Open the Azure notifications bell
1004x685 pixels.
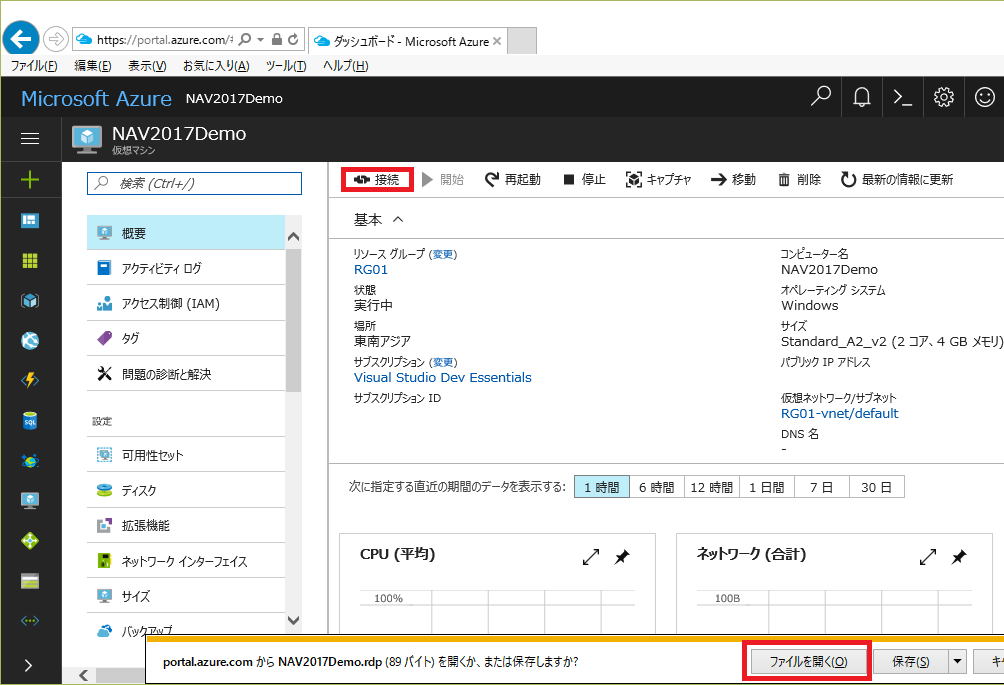(x=862, y=97)
